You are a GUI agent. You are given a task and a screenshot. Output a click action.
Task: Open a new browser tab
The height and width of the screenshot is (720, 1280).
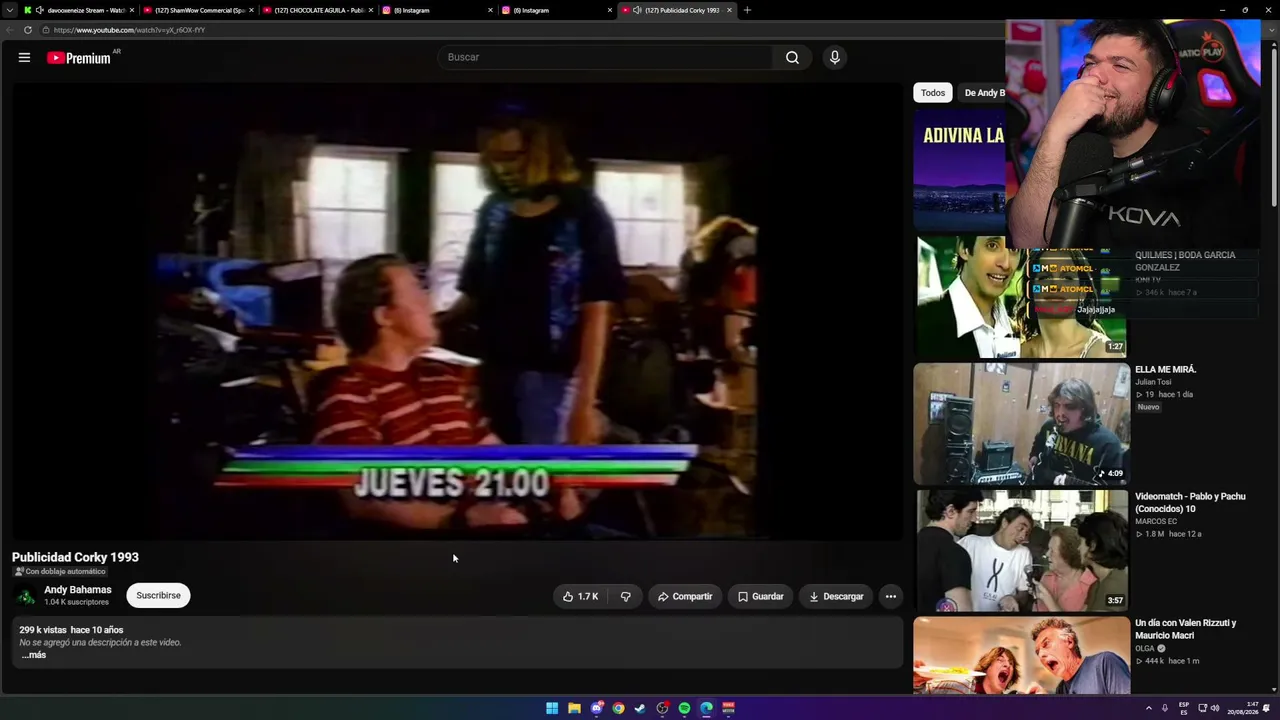747,10
